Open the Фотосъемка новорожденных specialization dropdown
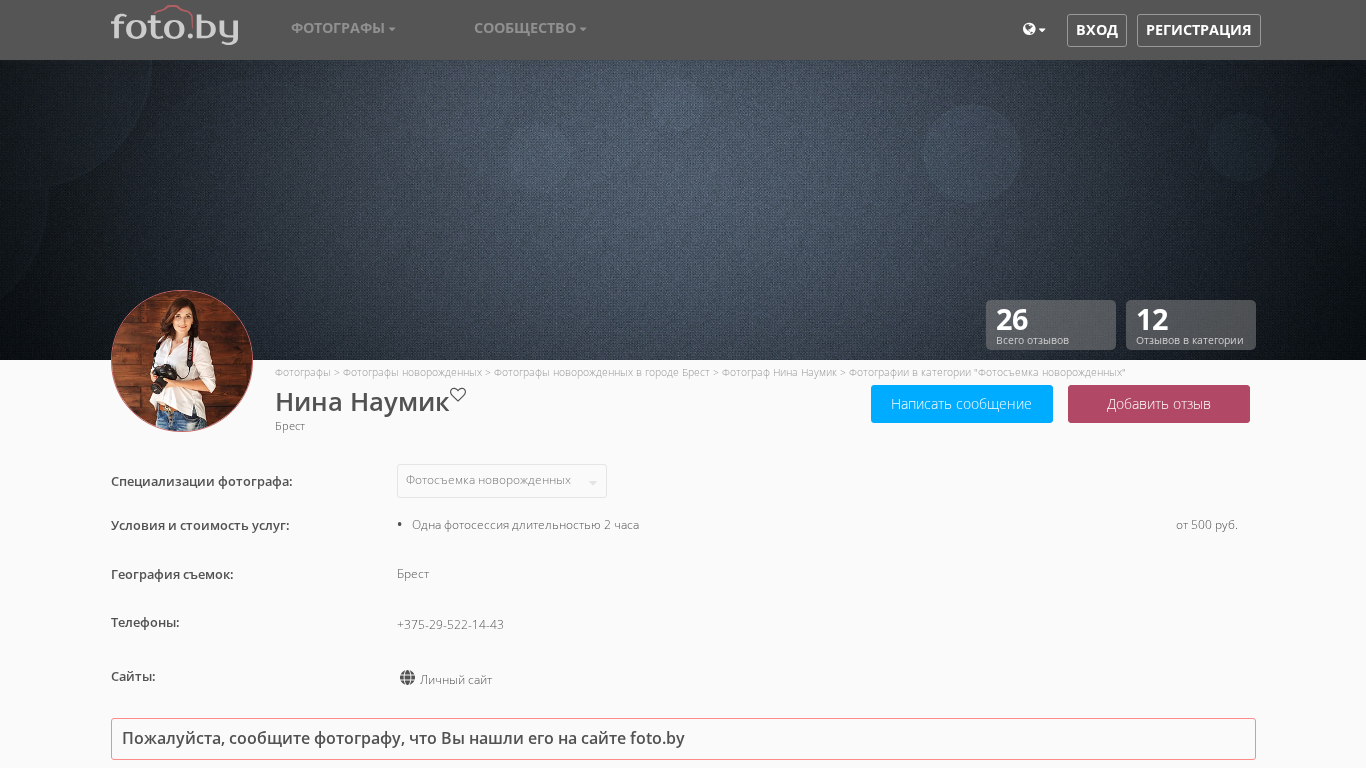1366x768 pixels. click(x=501, y=481)
